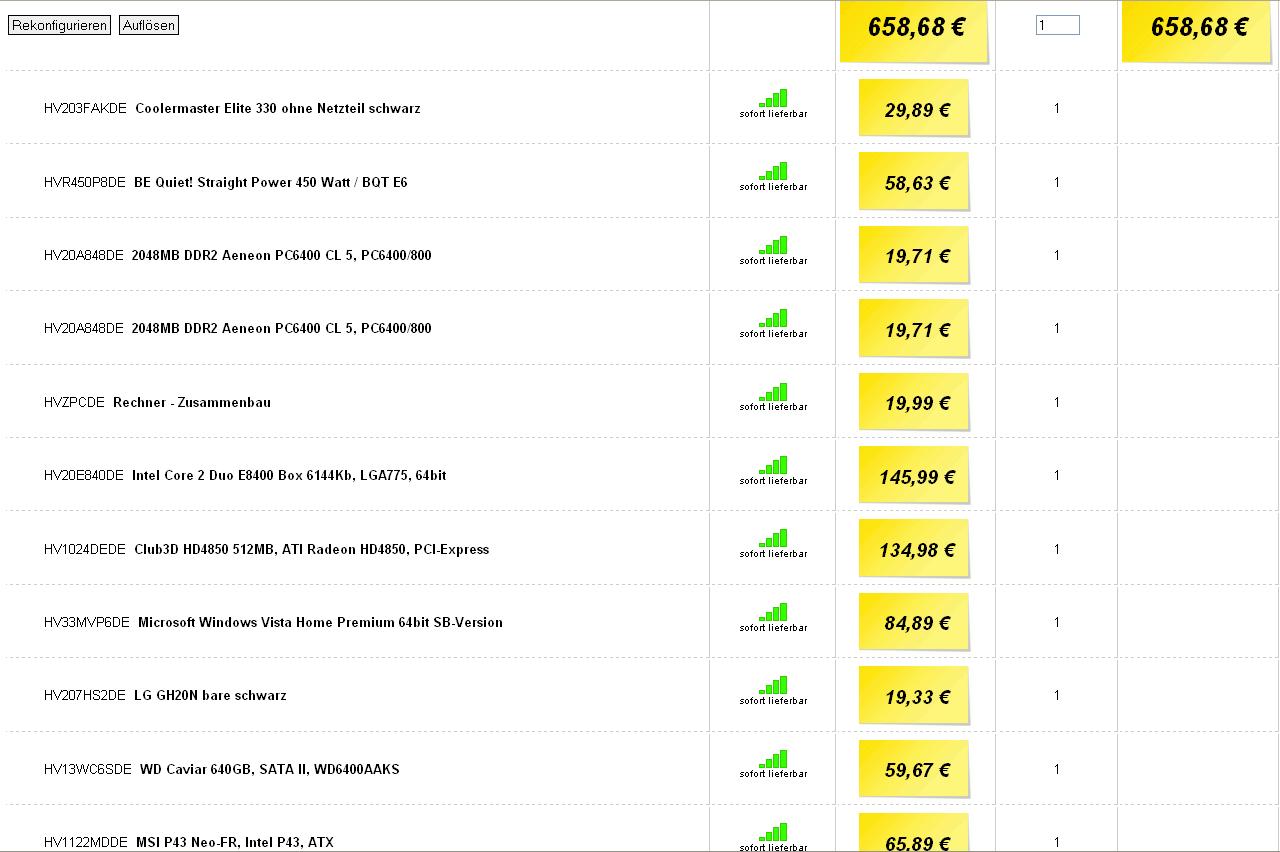Open the WD Caviar 640GB item
The height and width of the screenshot is (852, 1280).
click(x=222, y=769)
